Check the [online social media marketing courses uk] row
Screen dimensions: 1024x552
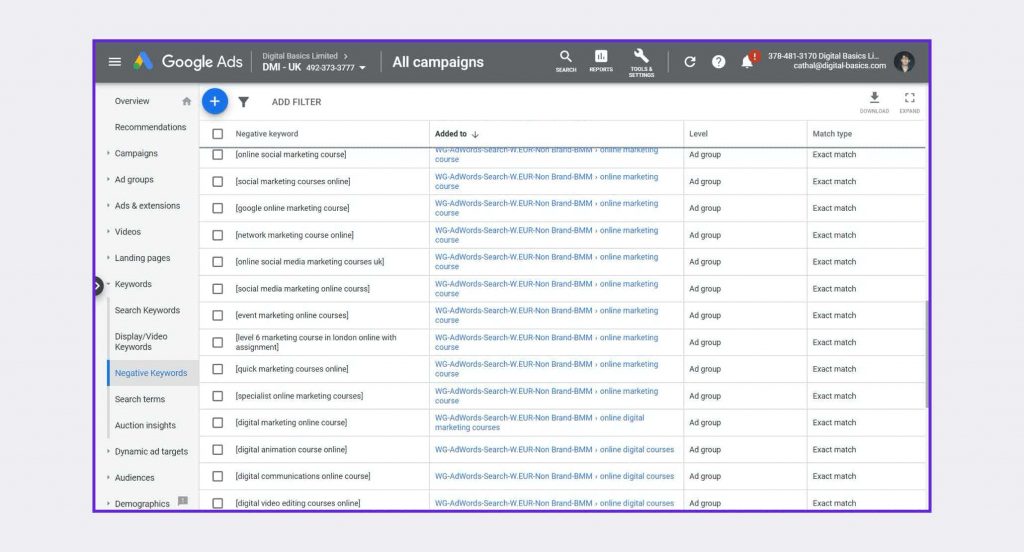point(217,262)
